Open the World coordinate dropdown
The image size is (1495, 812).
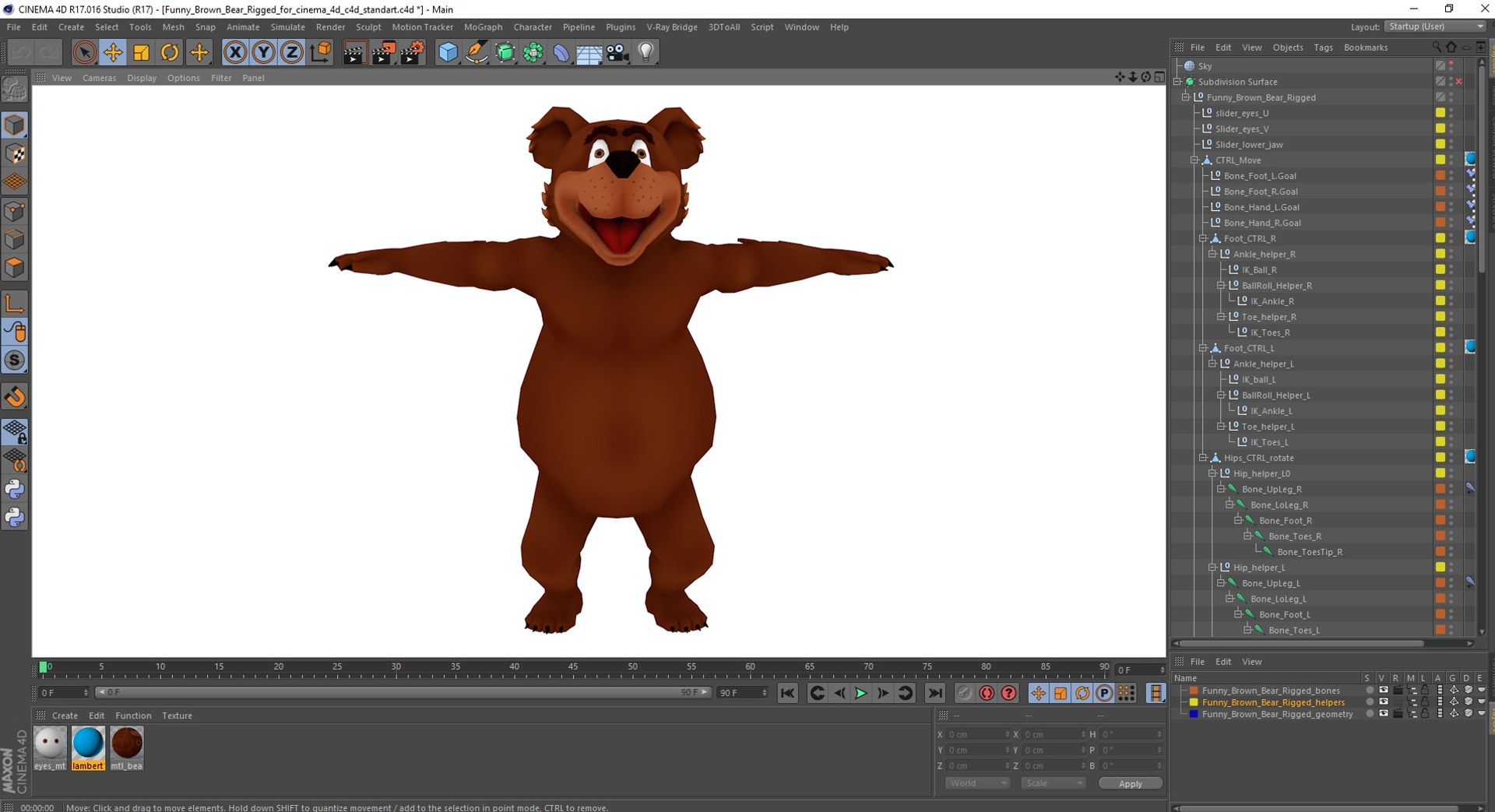(978, 783)
